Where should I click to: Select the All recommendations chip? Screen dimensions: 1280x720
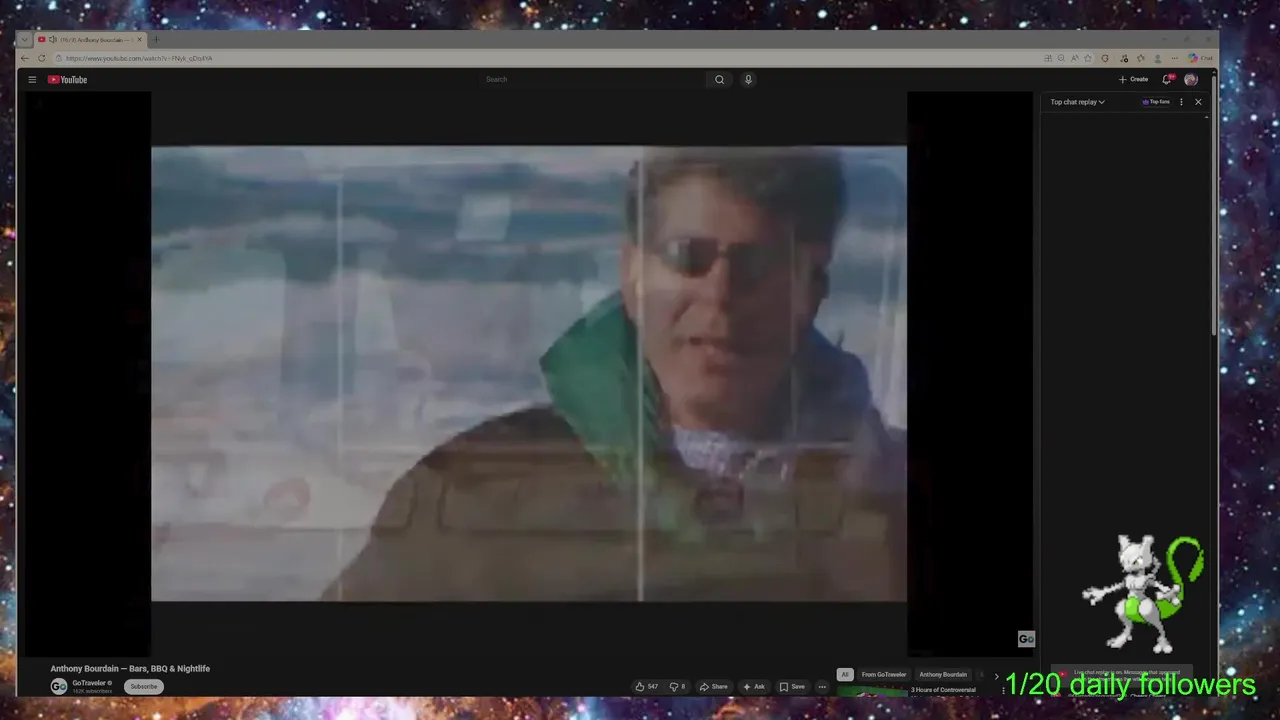845,675
